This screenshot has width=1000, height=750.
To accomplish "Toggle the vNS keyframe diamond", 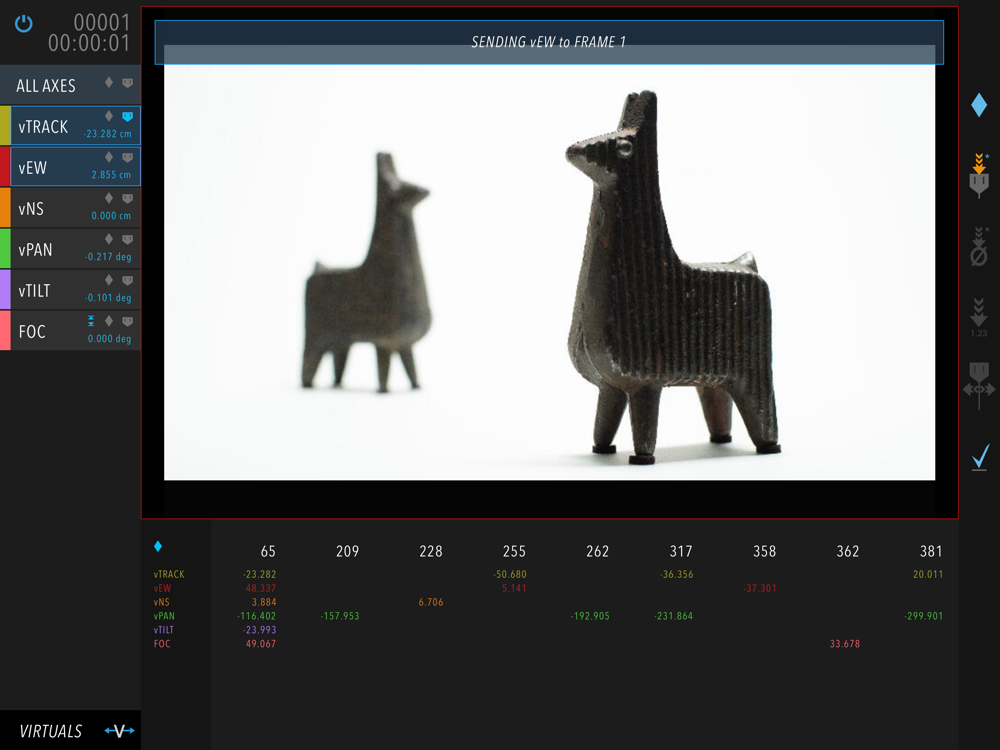I will 109,198.
